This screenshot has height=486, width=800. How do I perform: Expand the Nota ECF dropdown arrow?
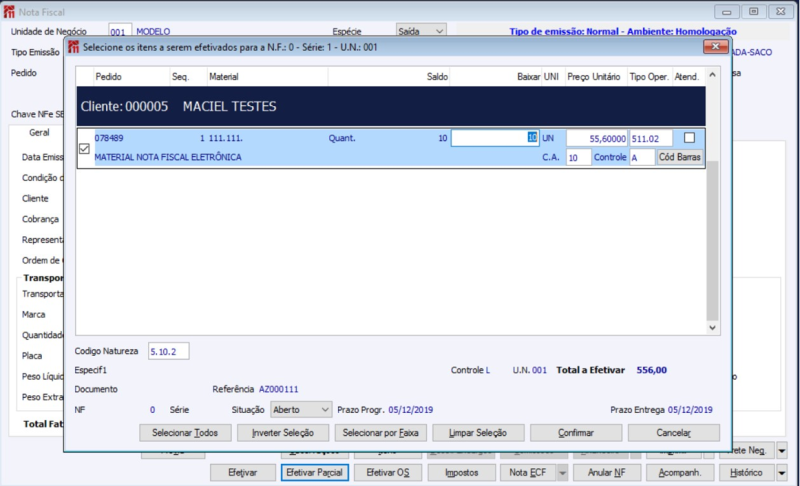tap(562, 473)
